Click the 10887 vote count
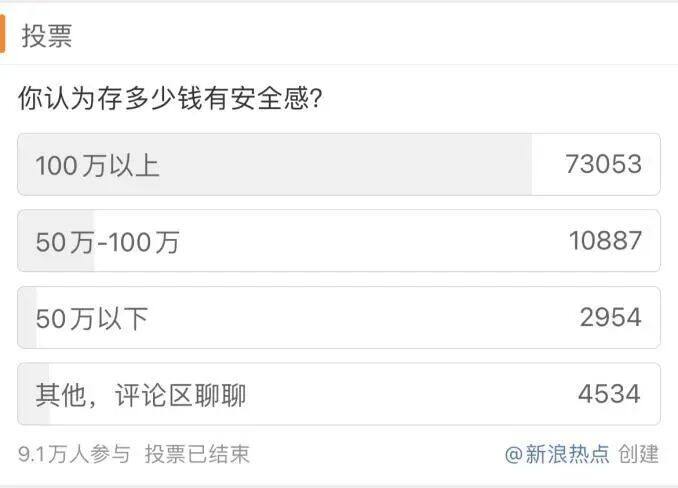This screenshot has height=488, width=678. (603, 241)
